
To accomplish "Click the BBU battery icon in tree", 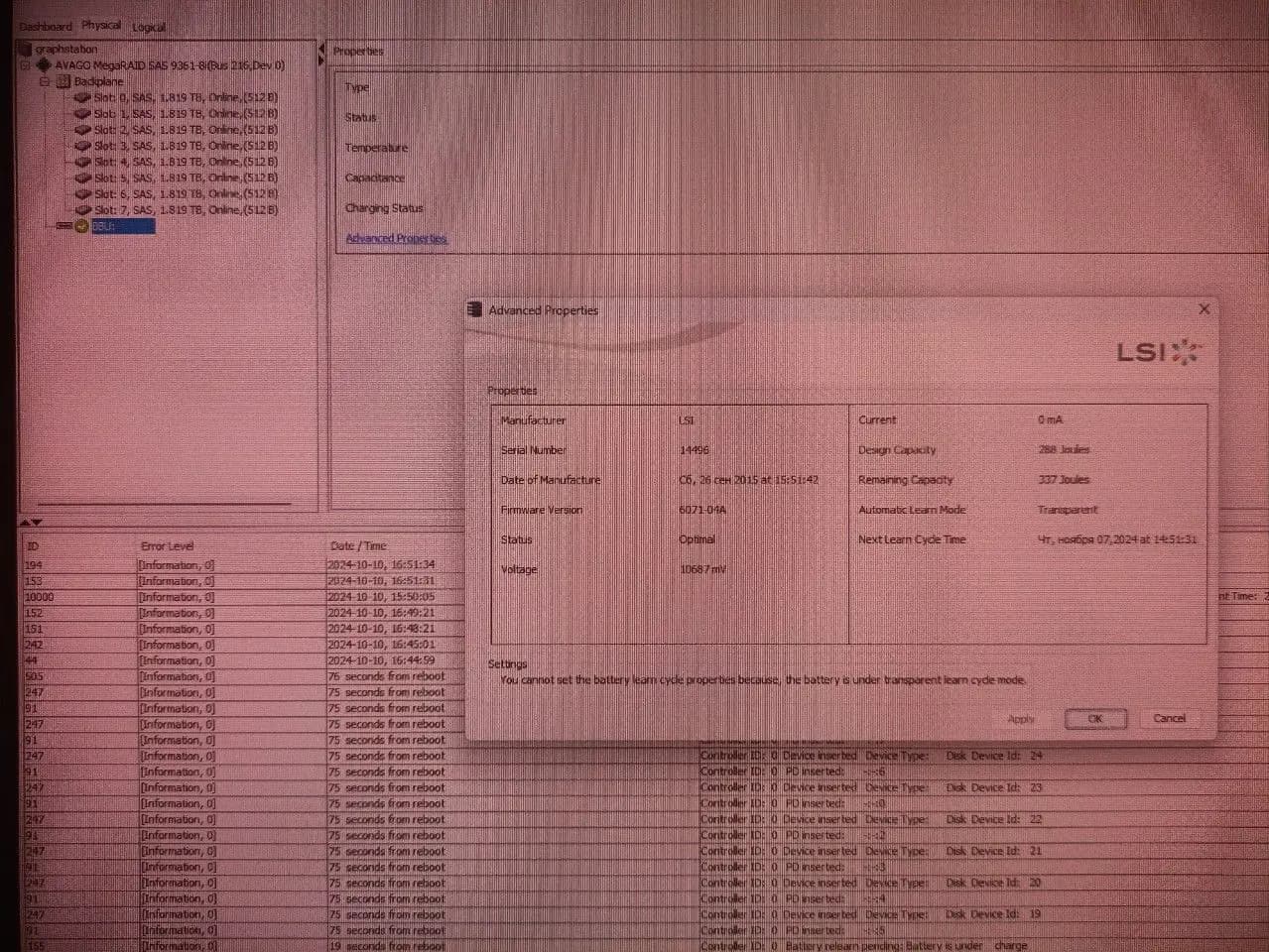I will tap(81, 226).
